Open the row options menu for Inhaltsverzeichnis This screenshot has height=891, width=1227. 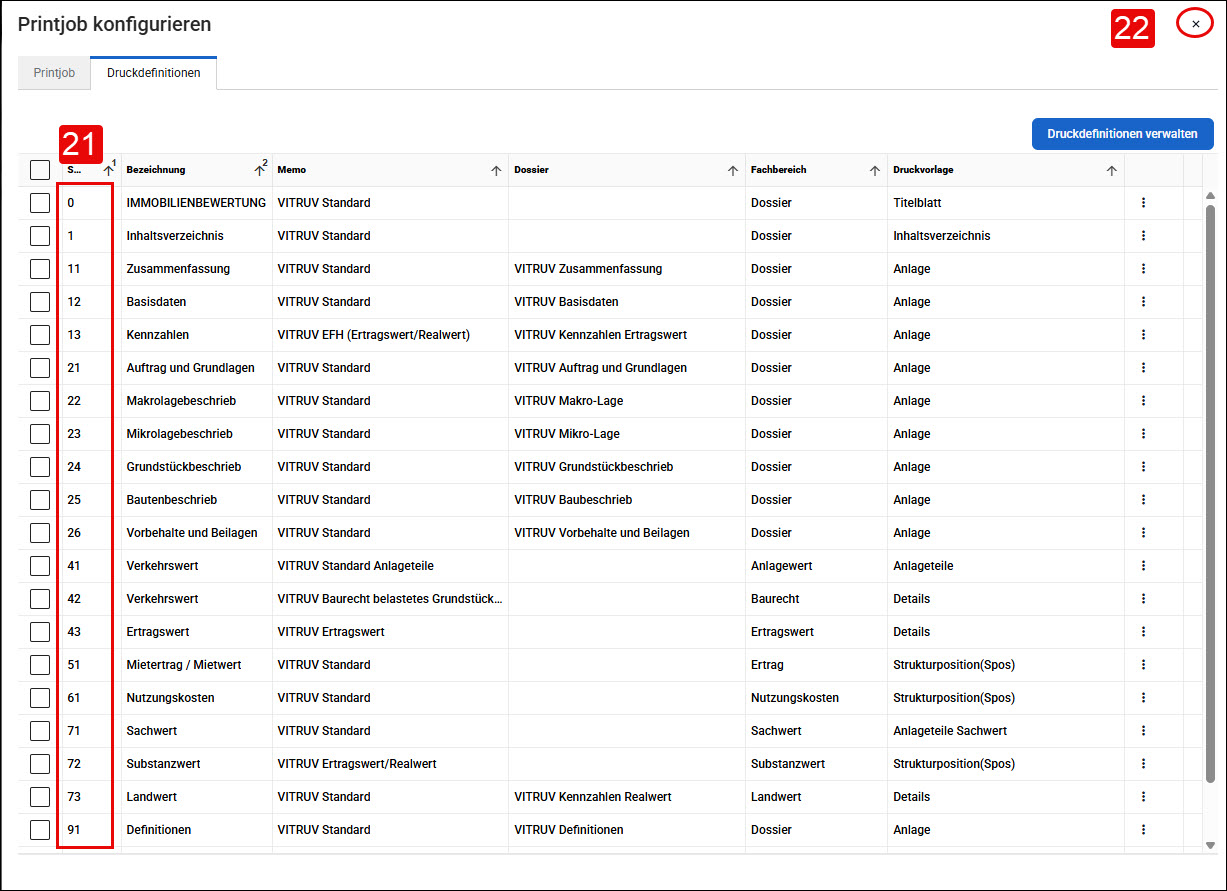point(1143,236)
